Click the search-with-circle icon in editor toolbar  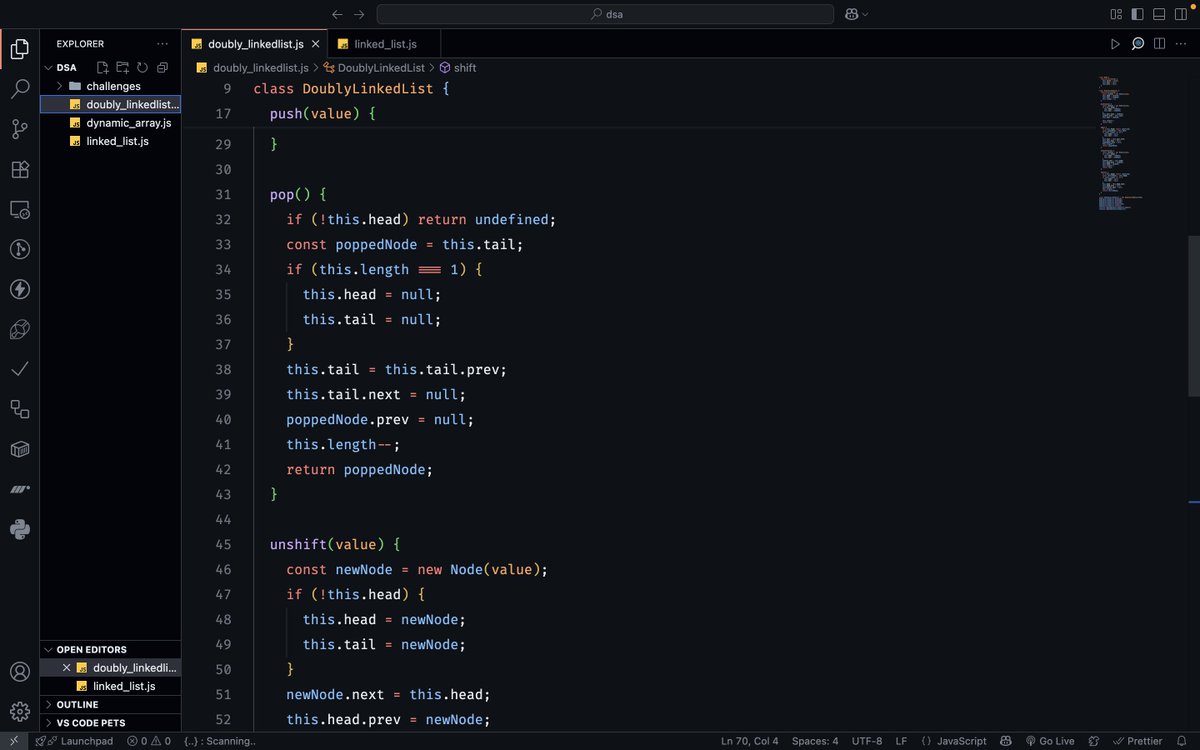click(1138, 44)
